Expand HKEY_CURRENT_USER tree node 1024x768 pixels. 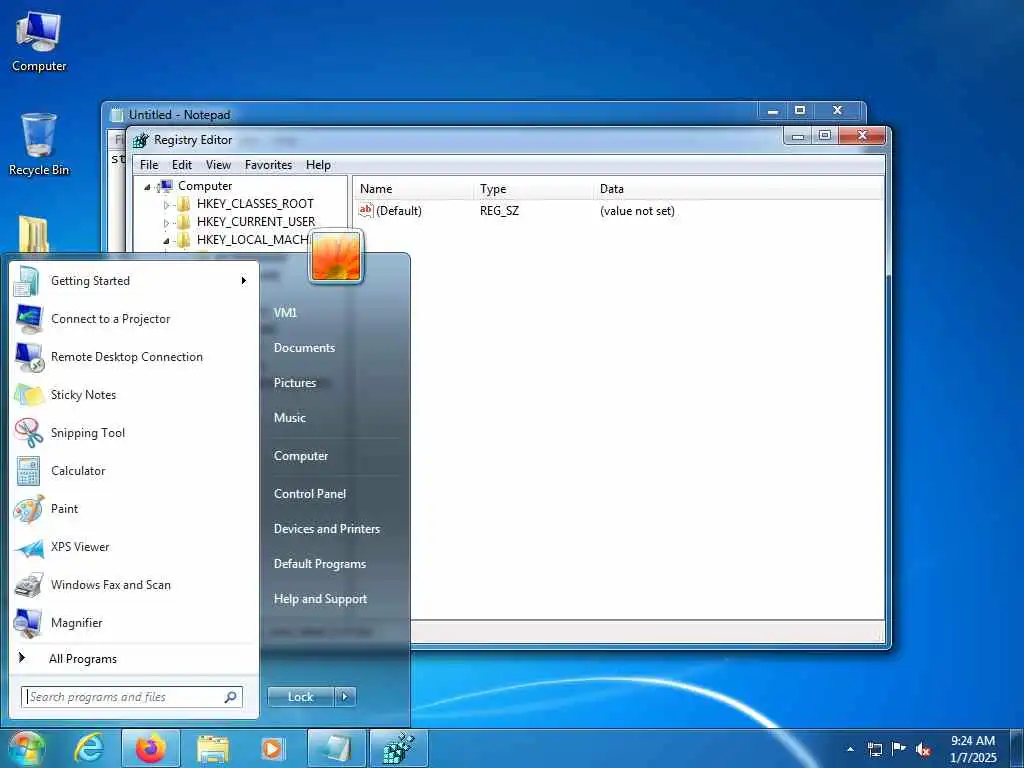coord(166,223)
